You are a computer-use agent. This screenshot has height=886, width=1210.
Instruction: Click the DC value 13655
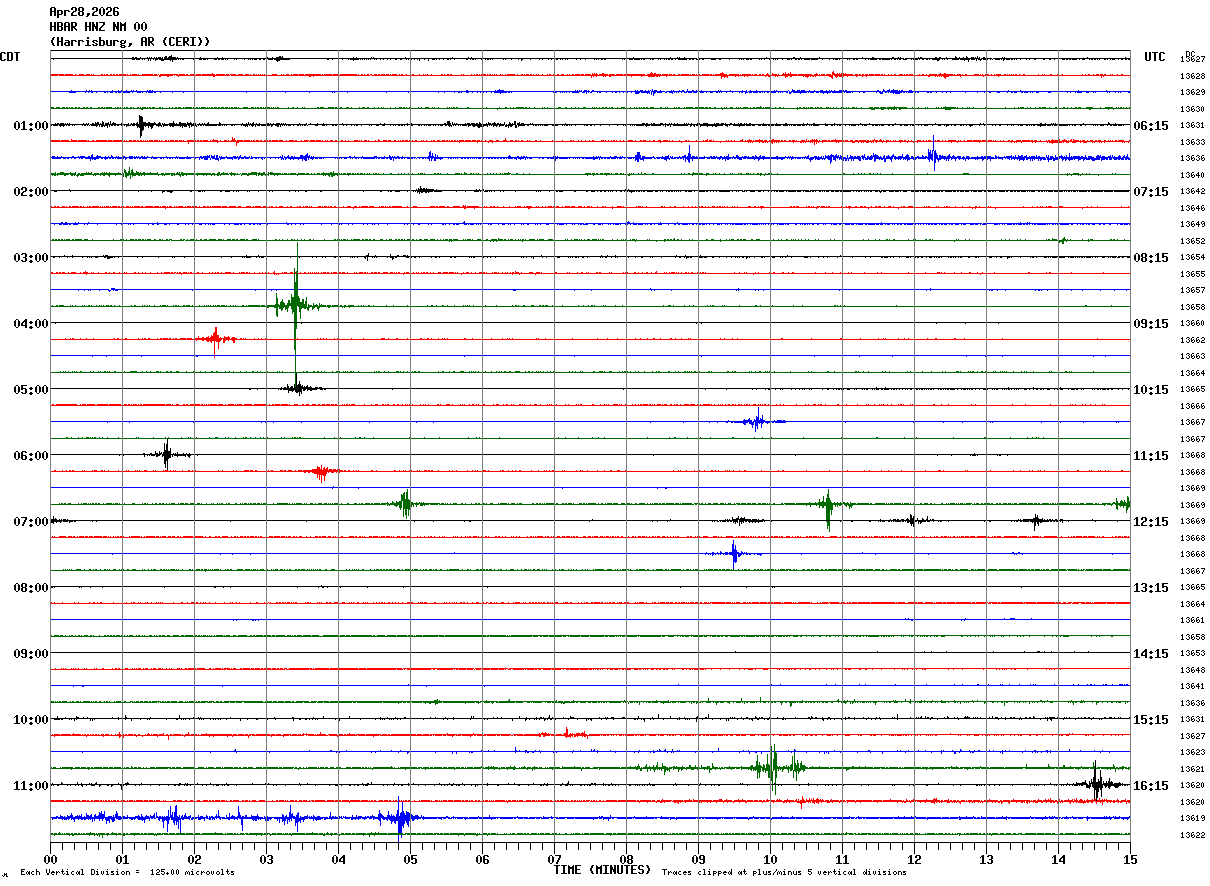[x=1192, y=274]
